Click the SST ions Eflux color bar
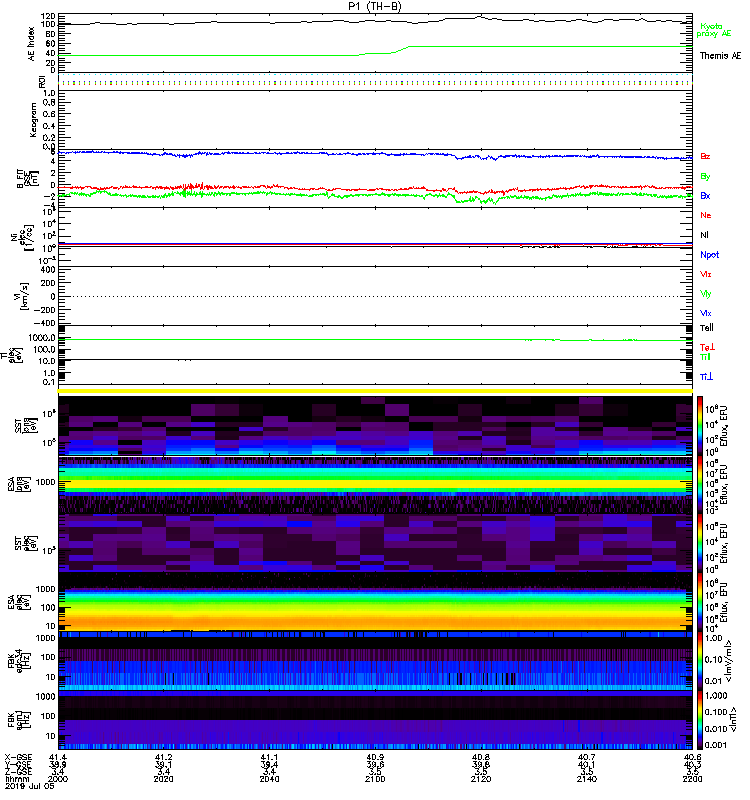Image resolution: width=750 pixels, height=800 pixels. pyautogui.click(x=700, y=426)
